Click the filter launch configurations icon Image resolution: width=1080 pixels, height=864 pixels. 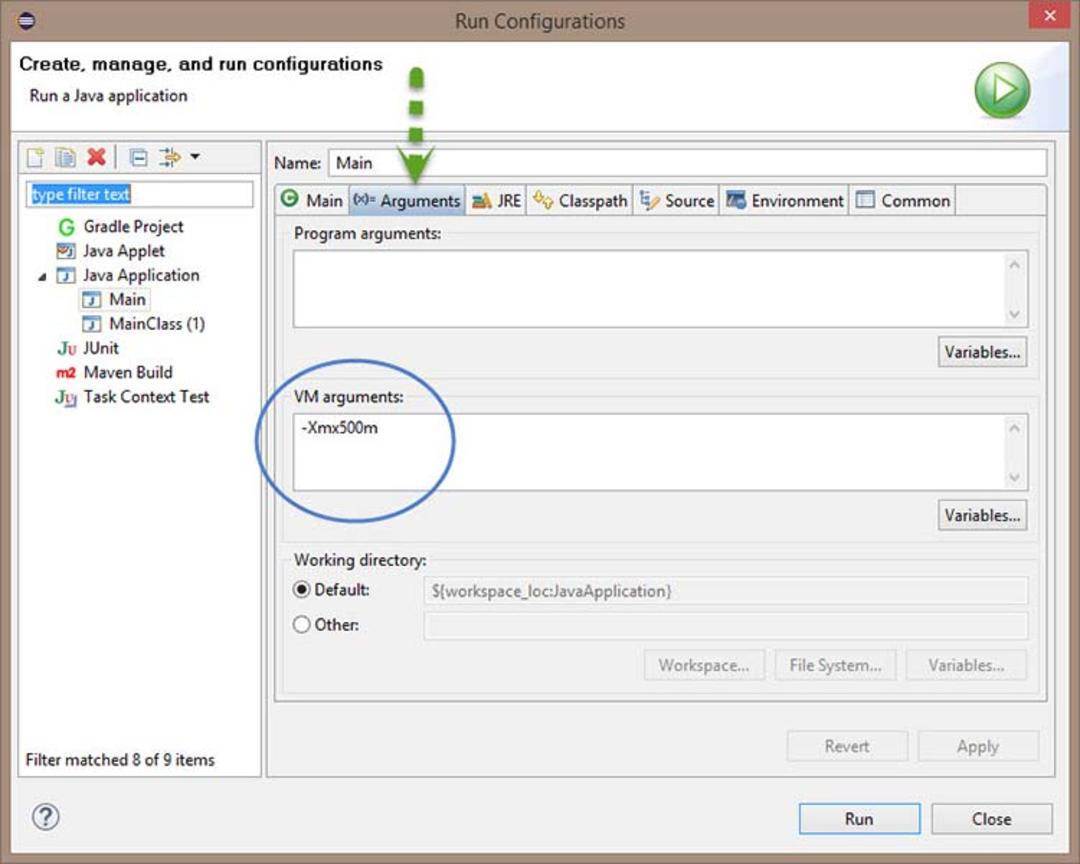click(x=169, y=158)
